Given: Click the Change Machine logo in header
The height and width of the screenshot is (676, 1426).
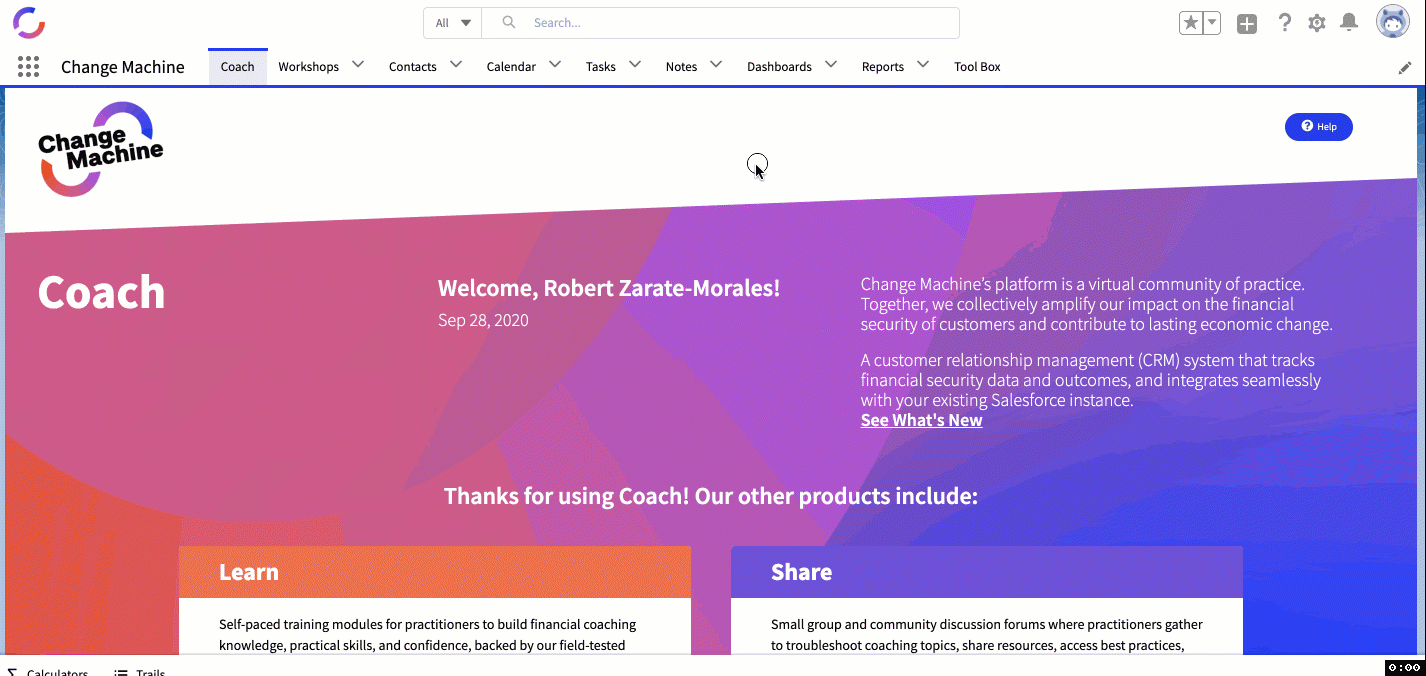Looking at the screenshot, I should click(29, 22).
